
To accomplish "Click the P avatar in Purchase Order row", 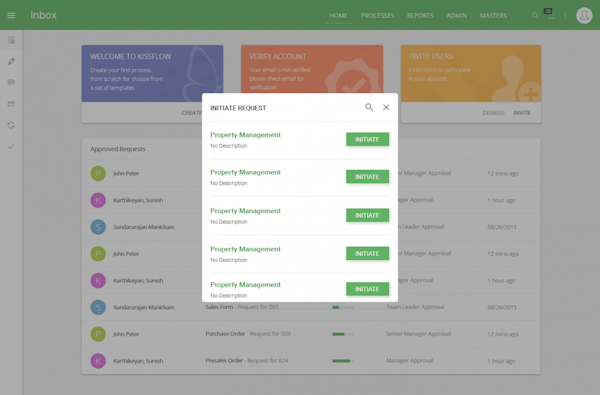I will click(98, 334).
